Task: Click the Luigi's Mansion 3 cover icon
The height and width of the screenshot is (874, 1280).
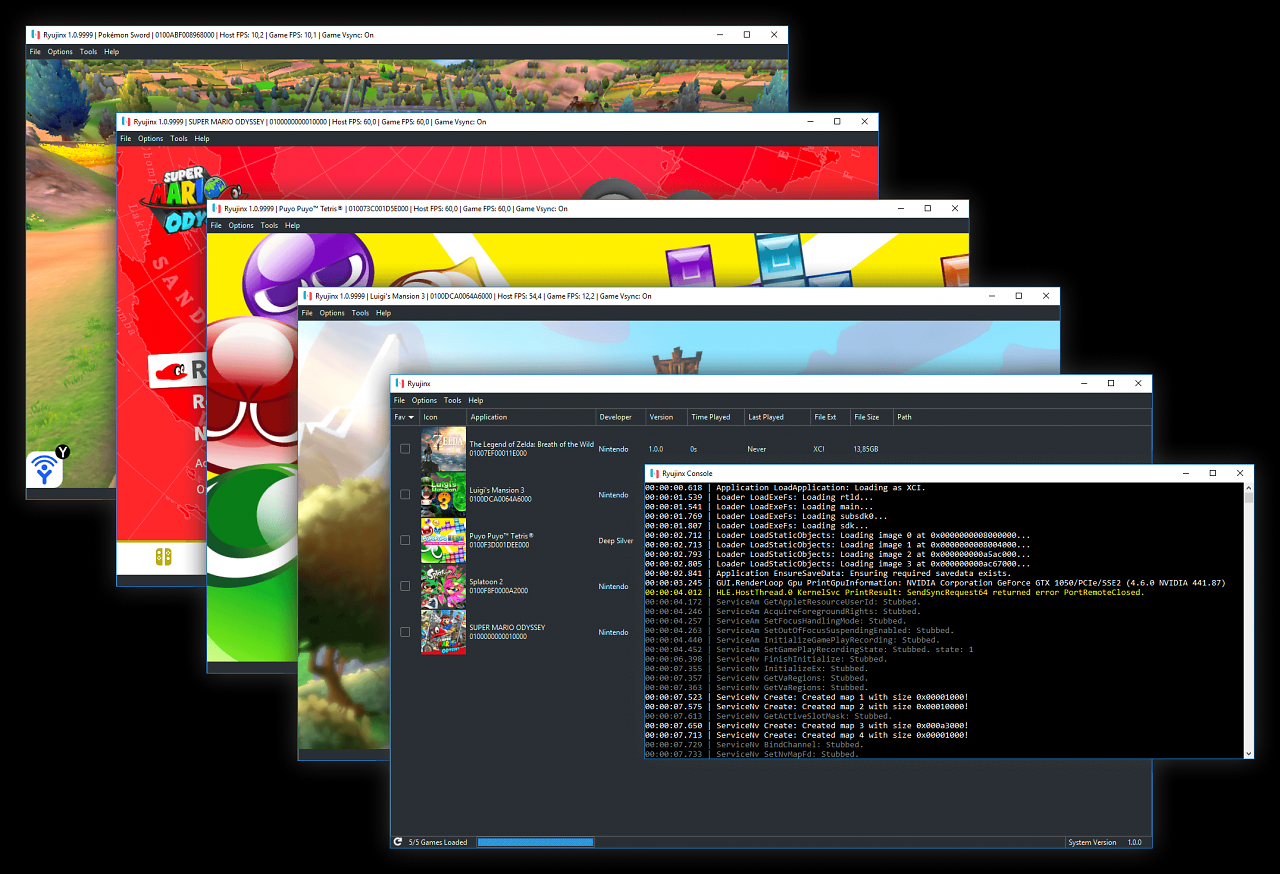Action: pyautogui.click(x=443, y=494)
